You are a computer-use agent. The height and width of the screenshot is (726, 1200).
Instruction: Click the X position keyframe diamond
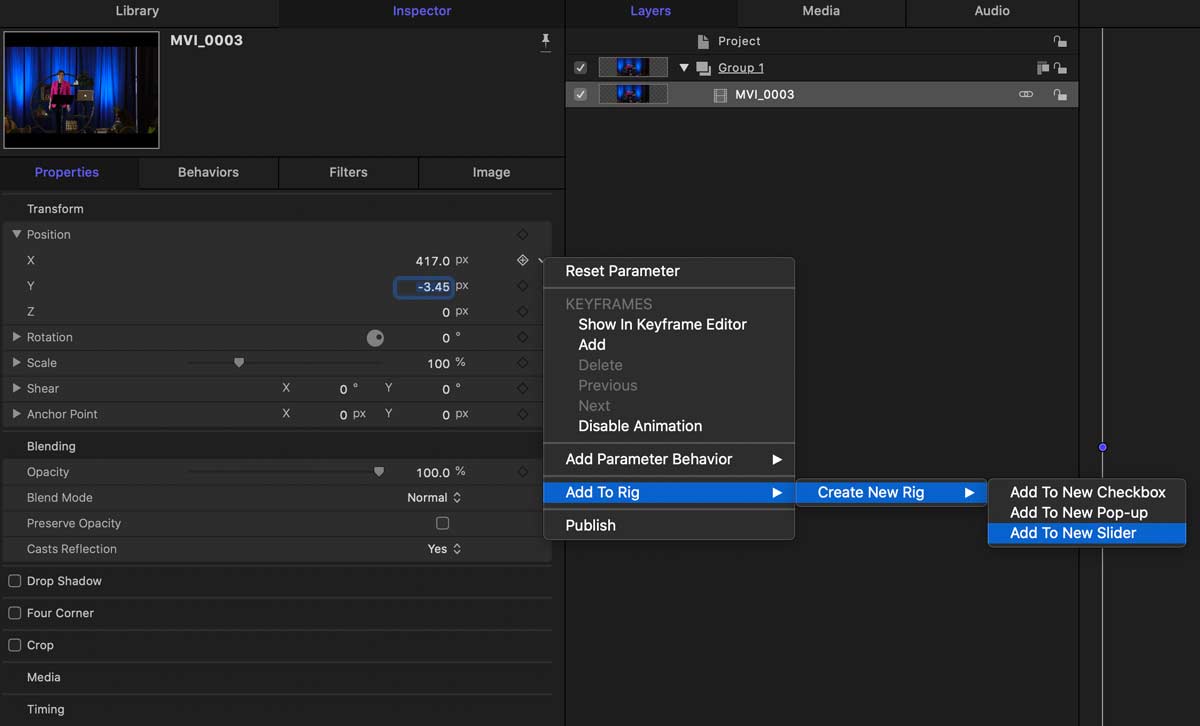click(522, 260)
